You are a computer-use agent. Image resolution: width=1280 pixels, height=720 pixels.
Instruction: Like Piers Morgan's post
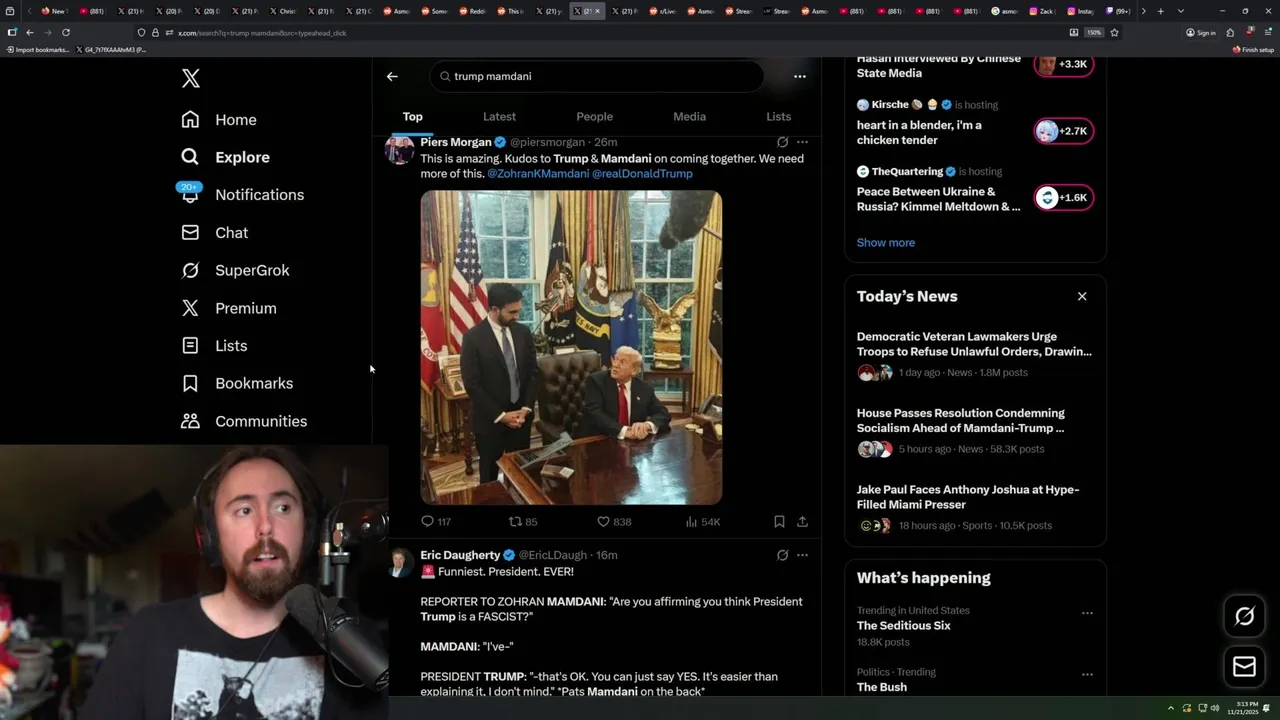(x=613, y=522)
